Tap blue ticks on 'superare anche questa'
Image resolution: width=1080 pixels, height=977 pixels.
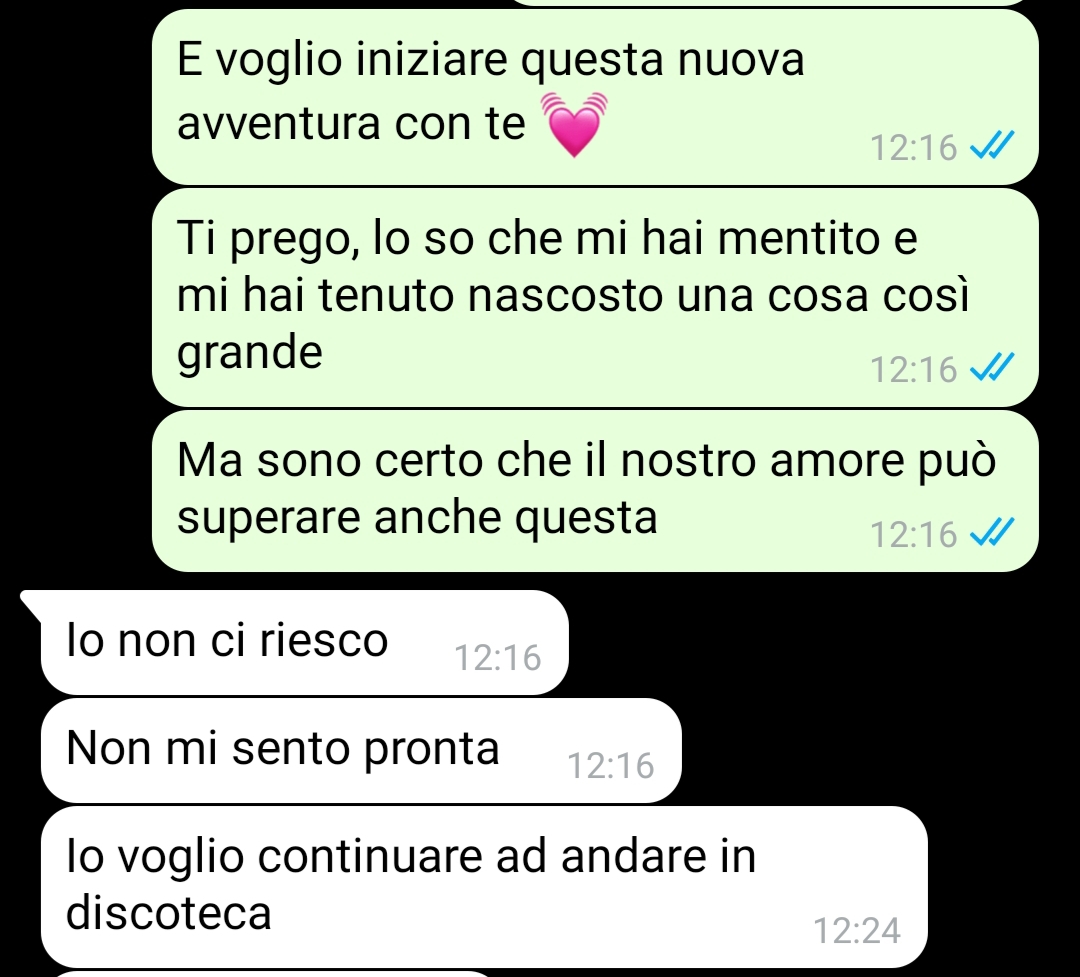[991, 533]
